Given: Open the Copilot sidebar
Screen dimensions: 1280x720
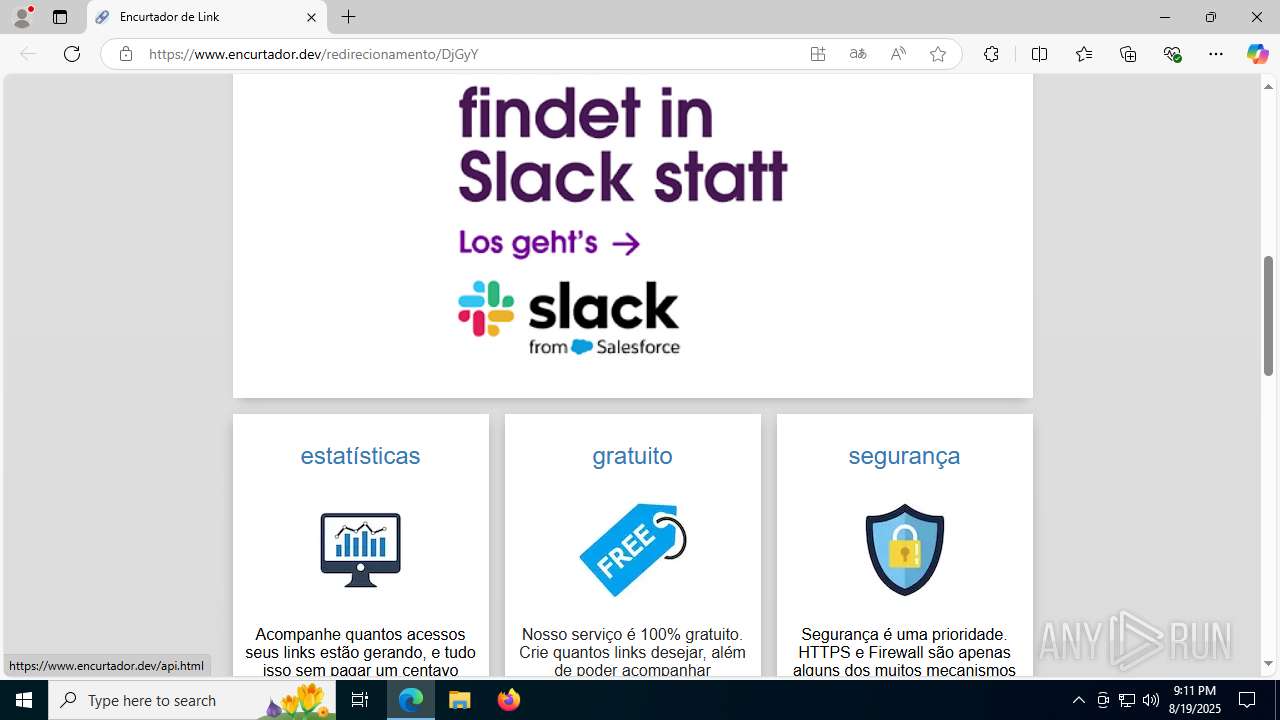Looking at the screenshot, I should (x=1257, y=54).
